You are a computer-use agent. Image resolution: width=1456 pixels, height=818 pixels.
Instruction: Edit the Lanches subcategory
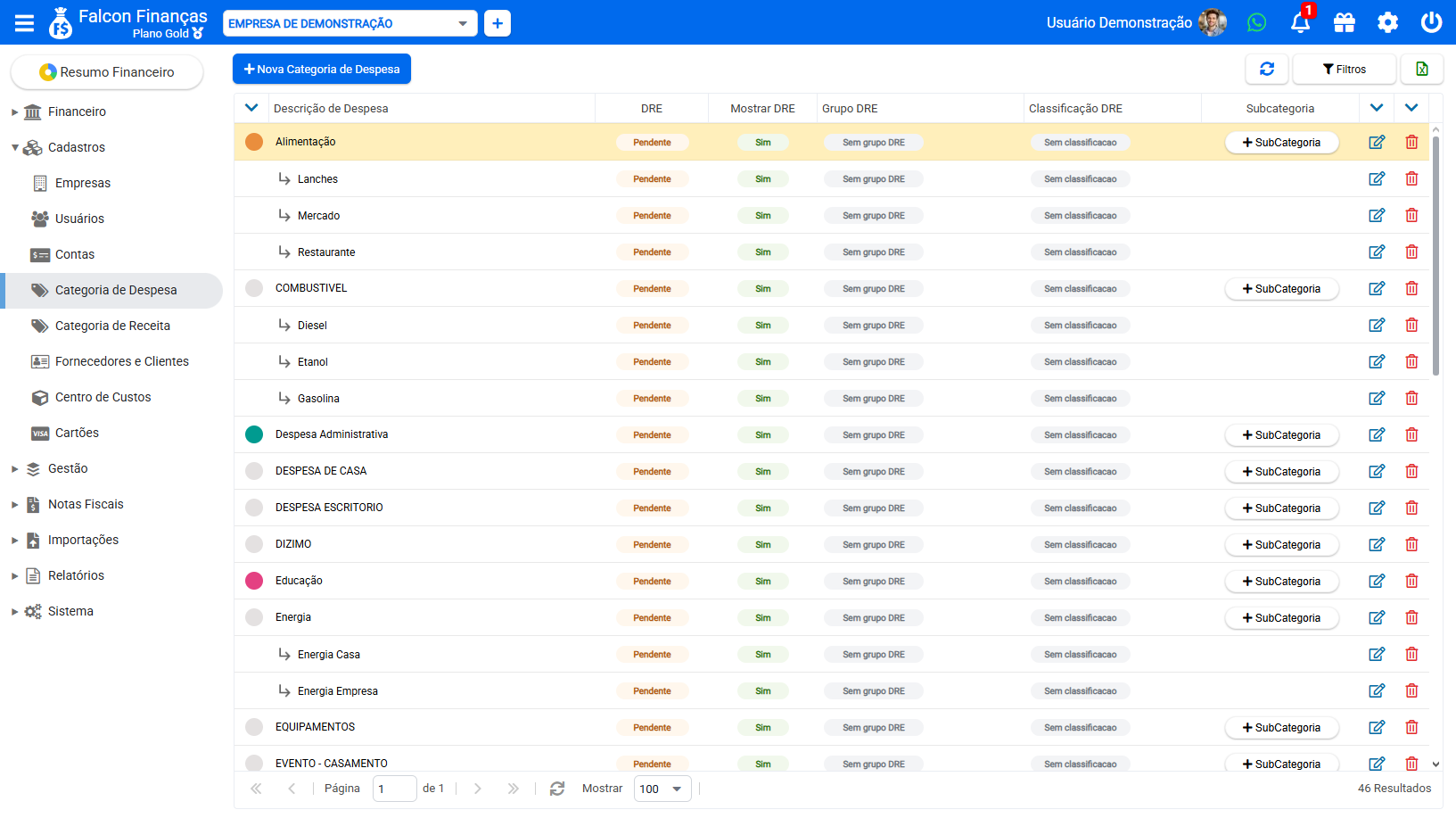coord(1377,179)
